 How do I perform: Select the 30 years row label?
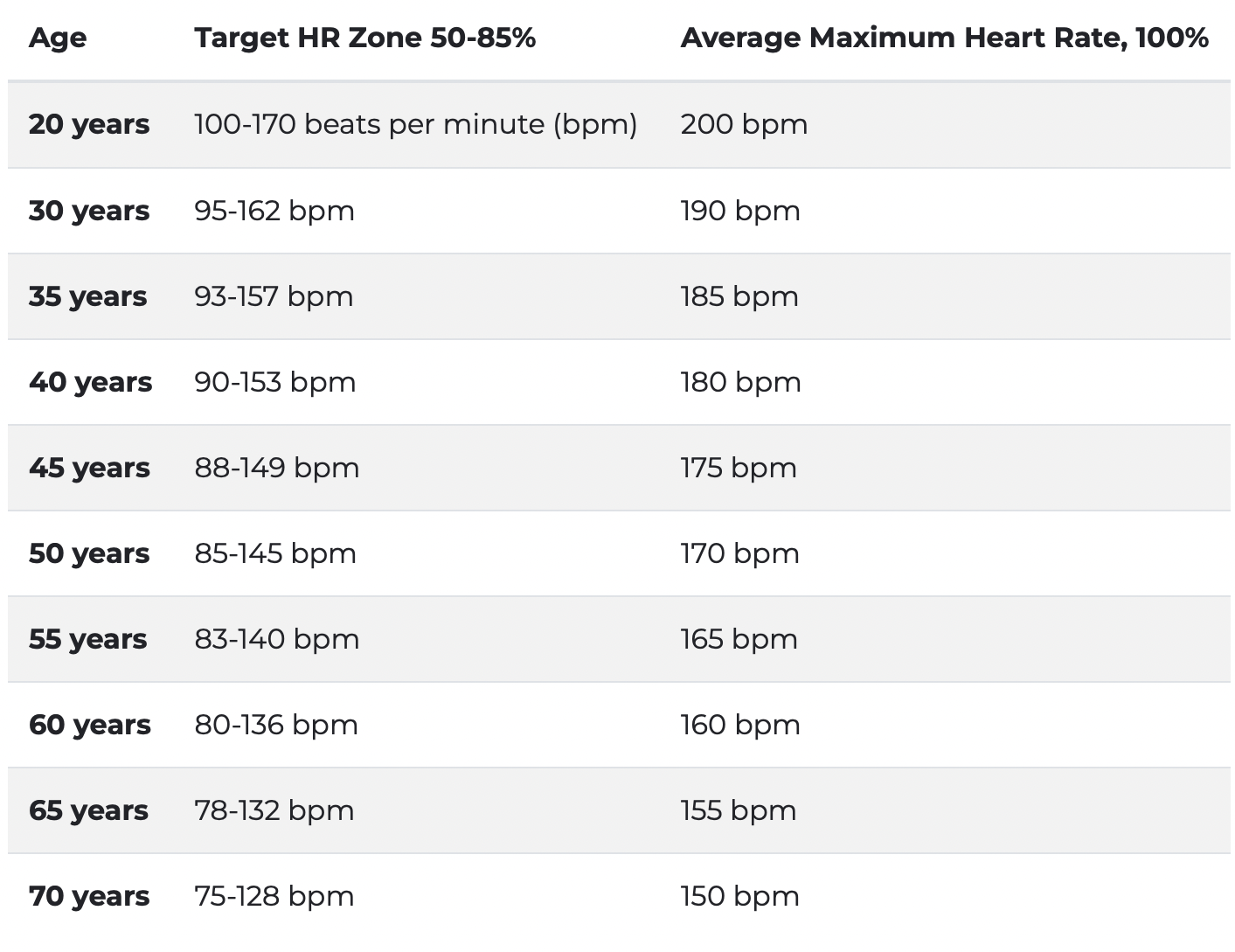tap(89, 211)
